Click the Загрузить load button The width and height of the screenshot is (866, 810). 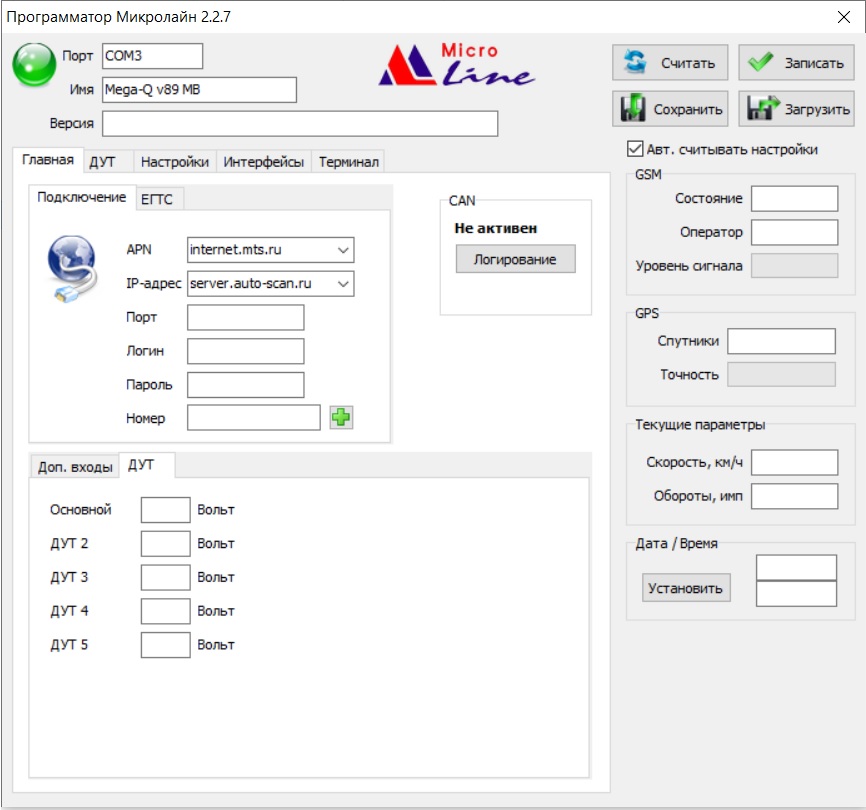[x=796, y=109]
